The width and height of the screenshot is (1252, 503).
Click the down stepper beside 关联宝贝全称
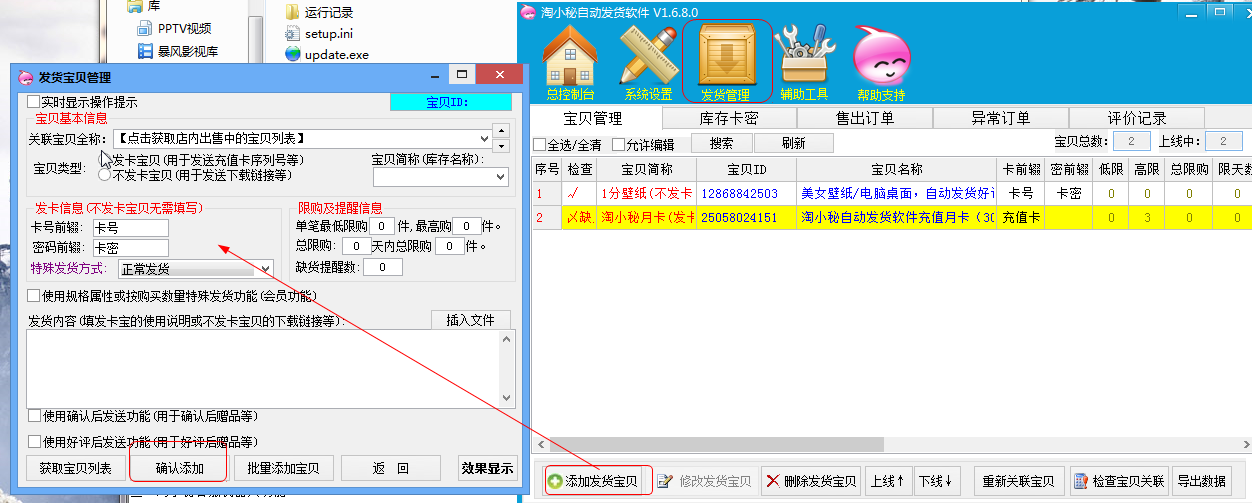pyautogui.click(x=502, y=146)
